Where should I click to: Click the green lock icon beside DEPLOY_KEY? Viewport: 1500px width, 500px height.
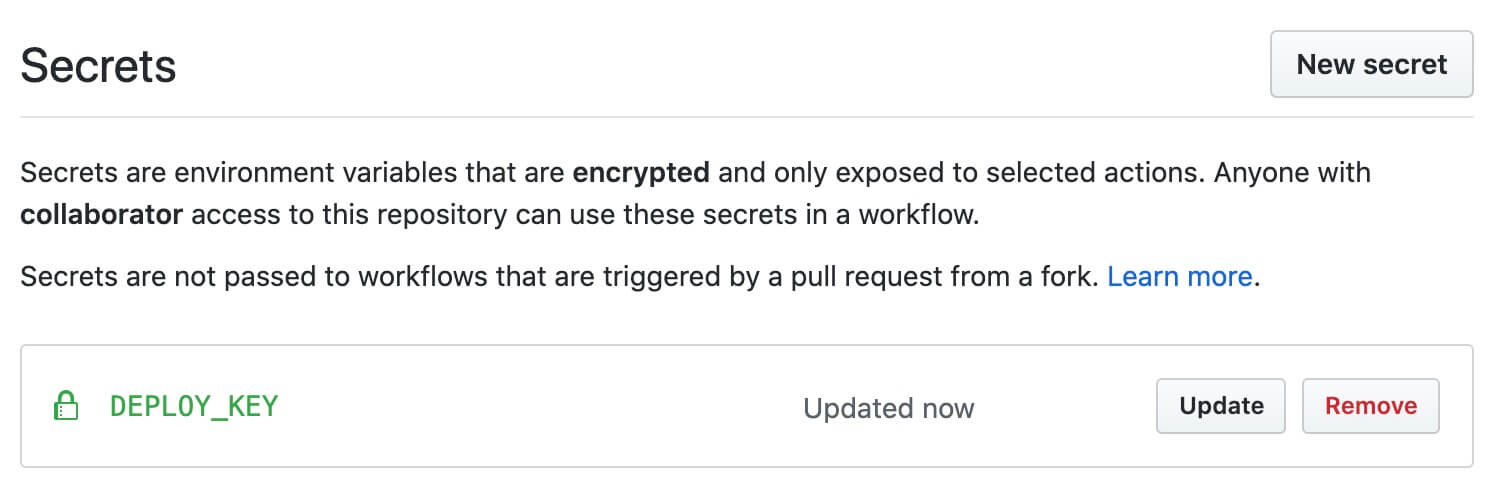tap(65, 406)
